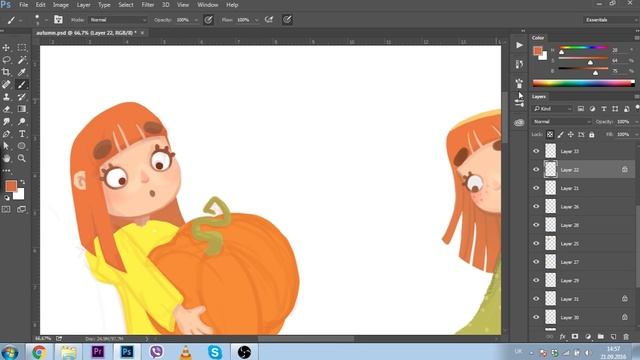The image size is (640, 360).
Task: Open the Edit Toolbar three-dots button
Action: pyautogui.click(x=6, y=171)
